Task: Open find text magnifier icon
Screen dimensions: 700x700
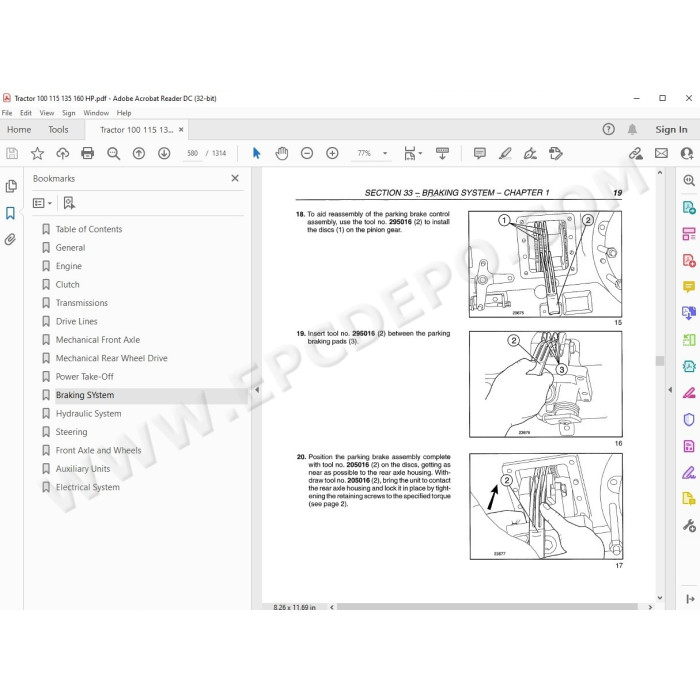Action: click(113, 154)
